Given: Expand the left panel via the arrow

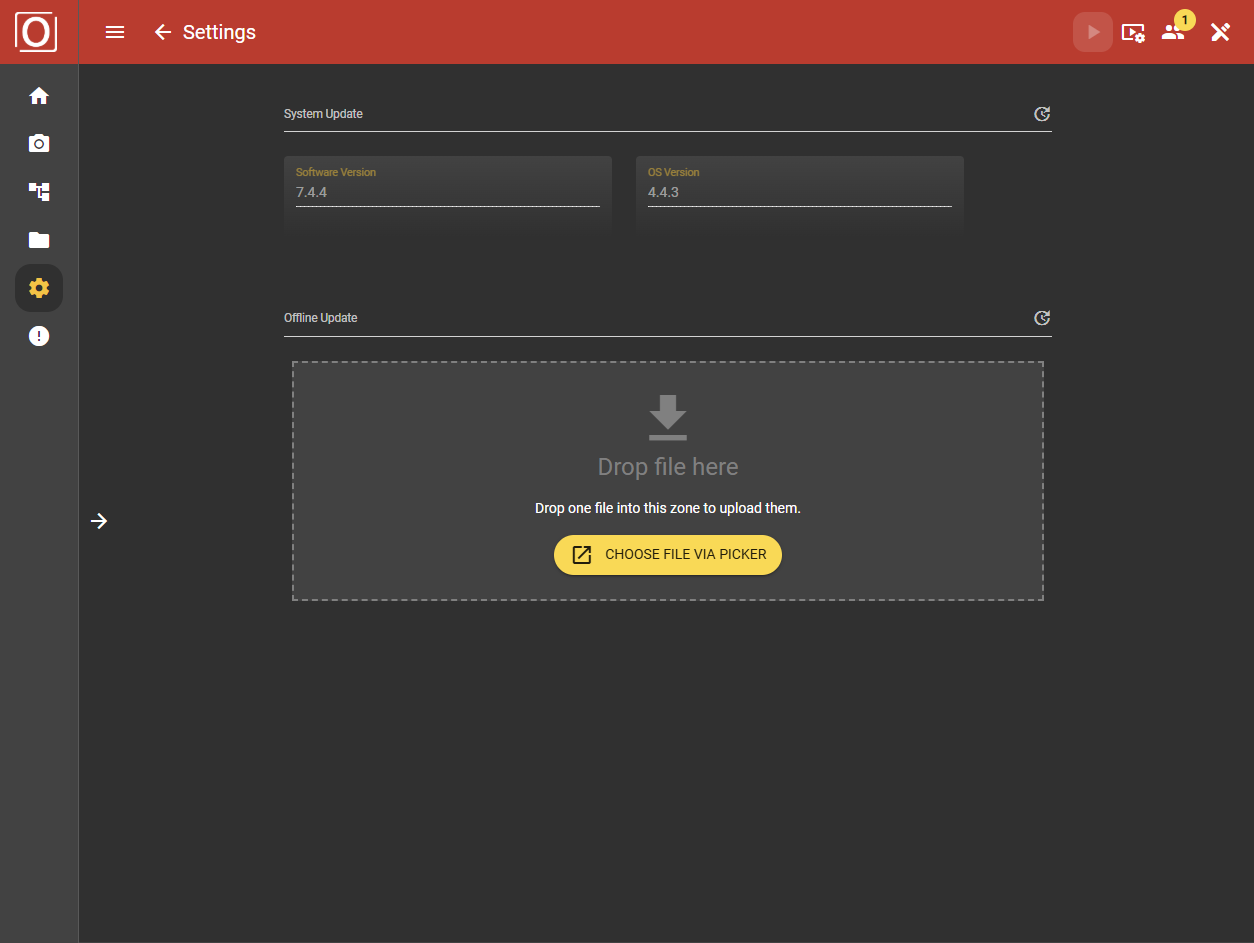Looking at the screenshot, I should [x=98, y=520].
